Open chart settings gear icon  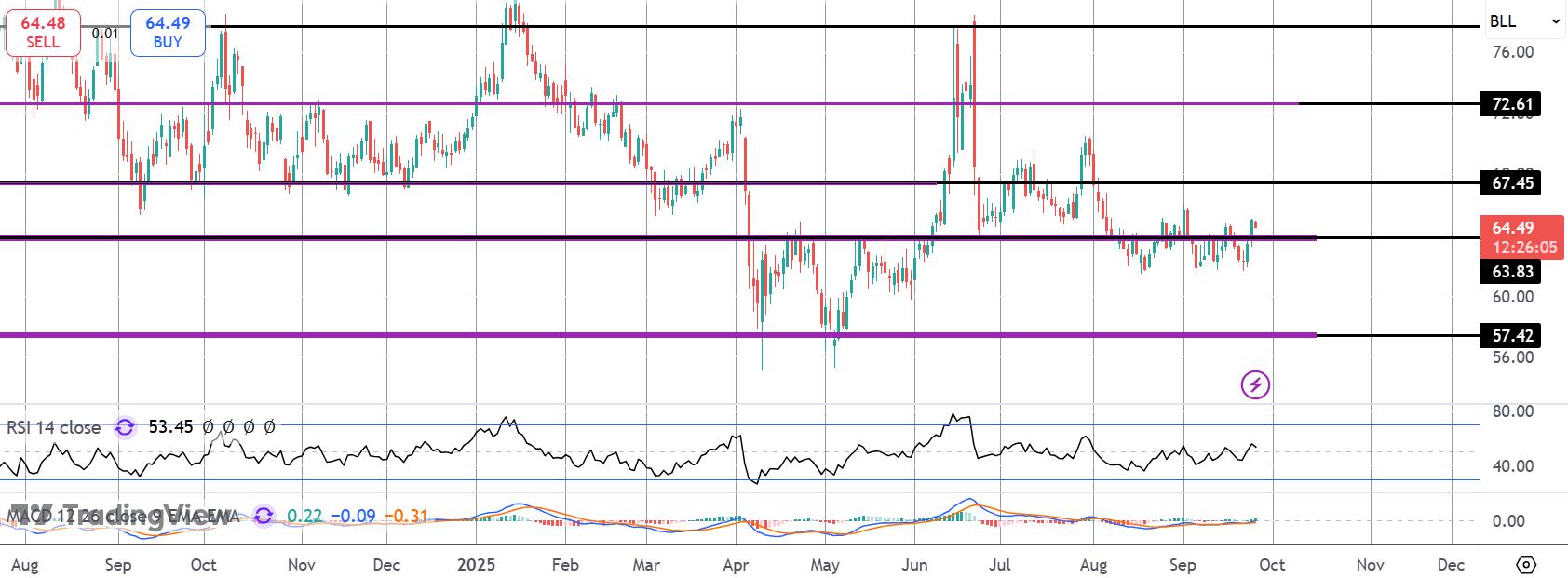click(x=1525, y=564)
